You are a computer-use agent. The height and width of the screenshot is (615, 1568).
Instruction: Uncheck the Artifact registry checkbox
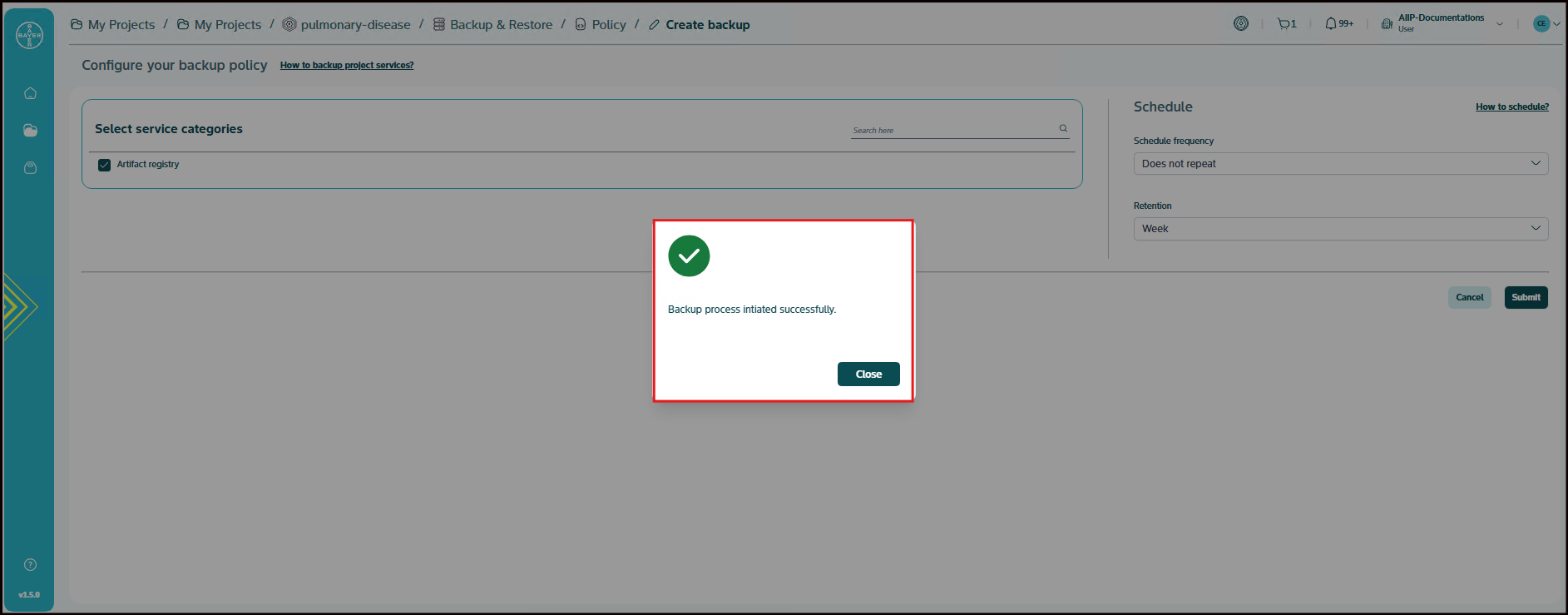104,165
